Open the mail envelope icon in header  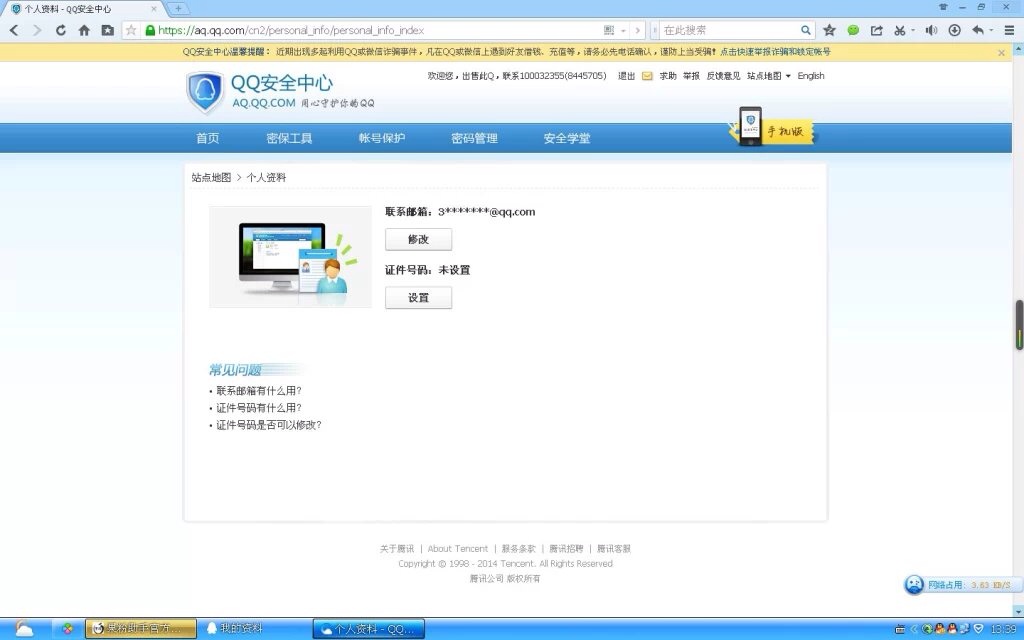point(647,76)
